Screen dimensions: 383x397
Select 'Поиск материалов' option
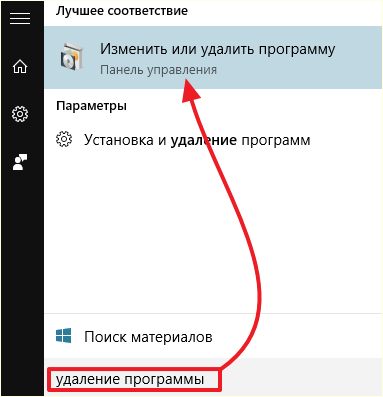pyautogui.click(x=213, y=336)
